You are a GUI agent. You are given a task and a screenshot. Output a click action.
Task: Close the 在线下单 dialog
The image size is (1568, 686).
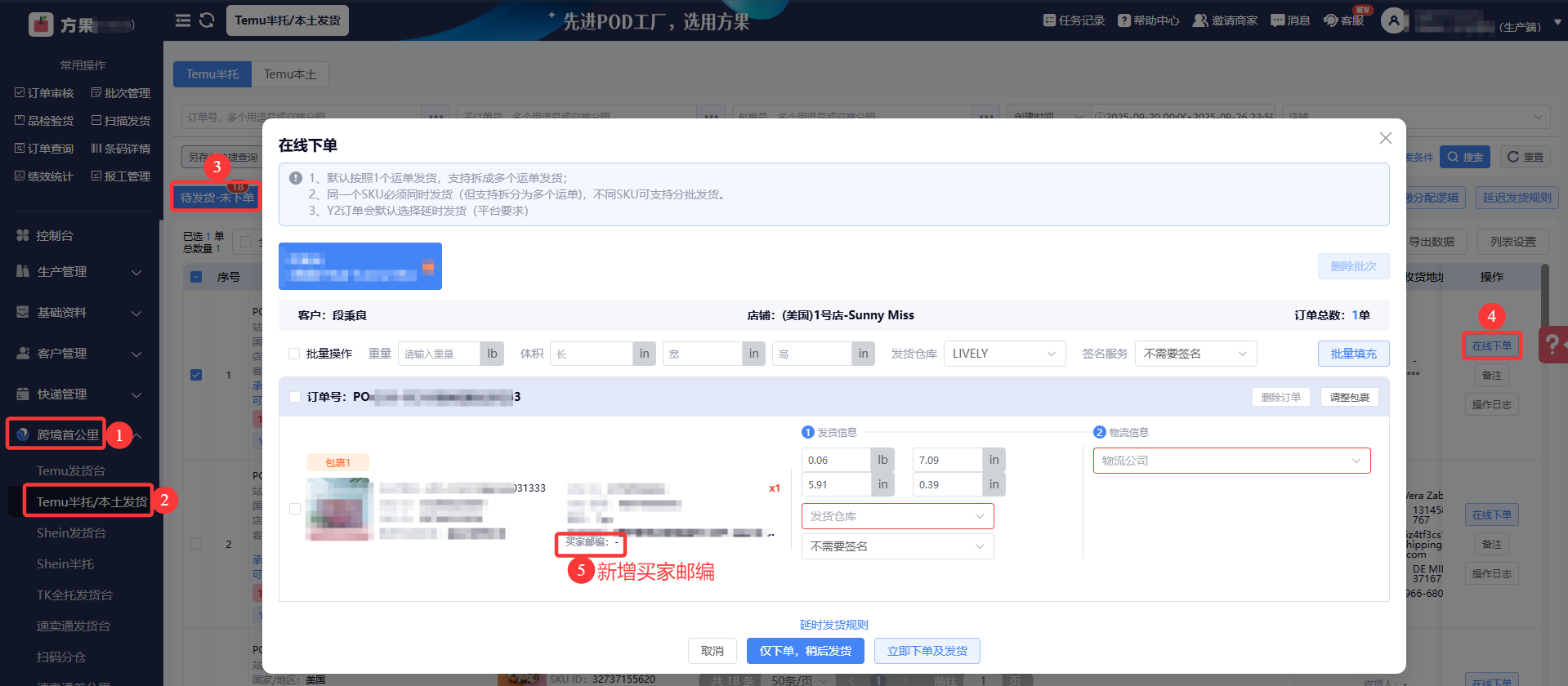[1386, 138]
